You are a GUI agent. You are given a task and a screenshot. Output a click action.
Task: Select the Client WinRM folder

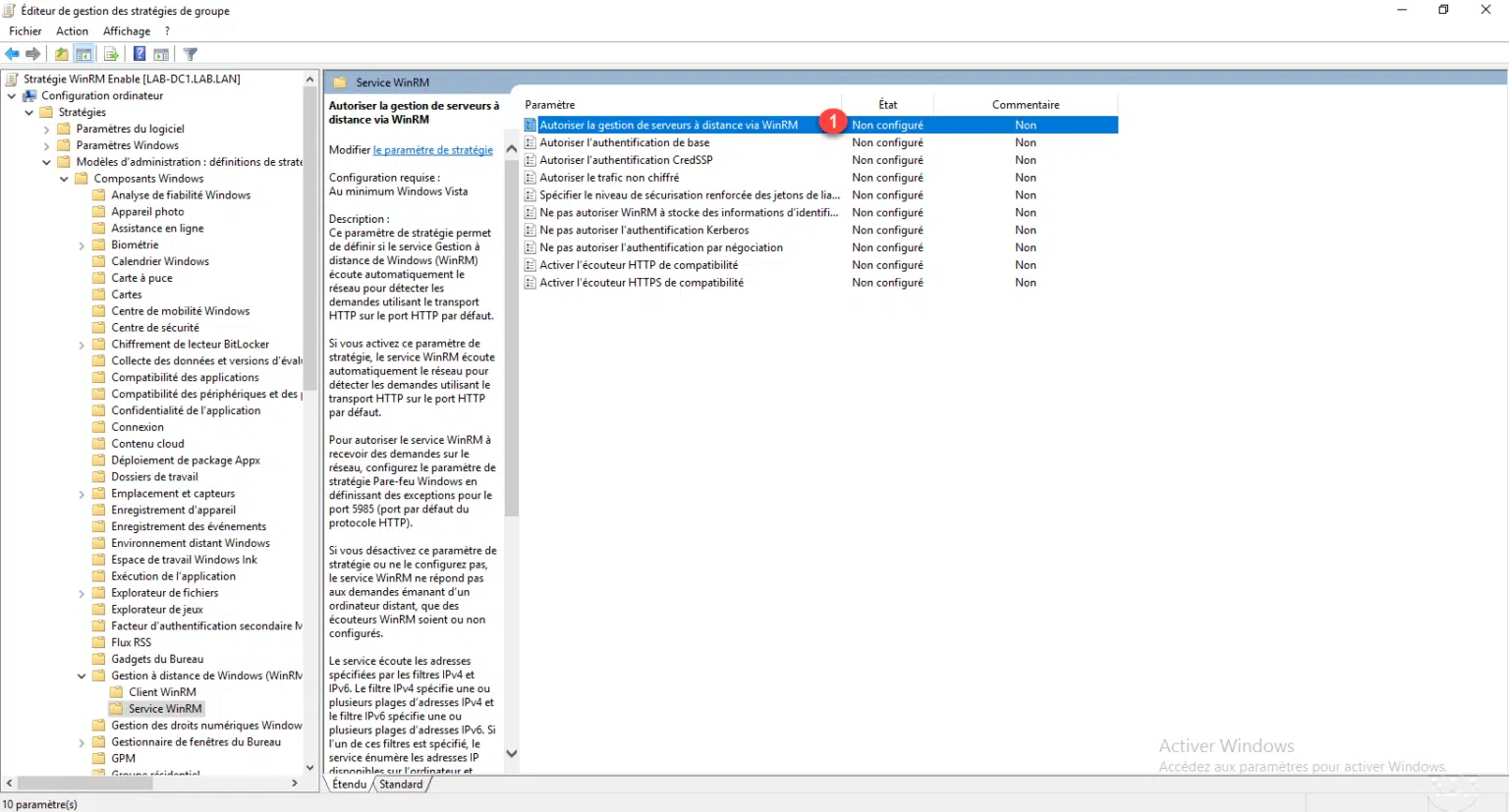click(x=162, y=692)
